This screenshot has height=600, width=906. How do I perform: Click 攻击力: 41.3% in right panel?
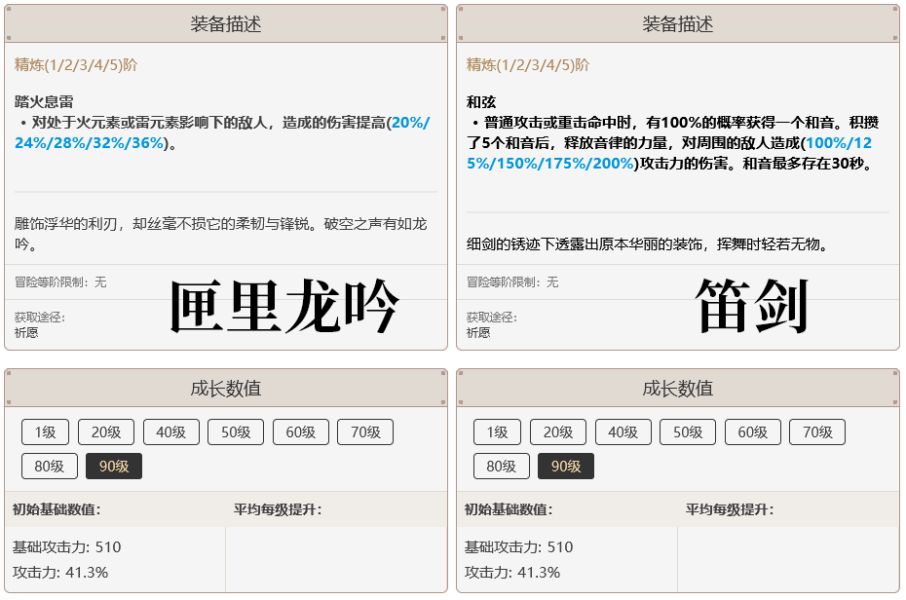point(513,572)
